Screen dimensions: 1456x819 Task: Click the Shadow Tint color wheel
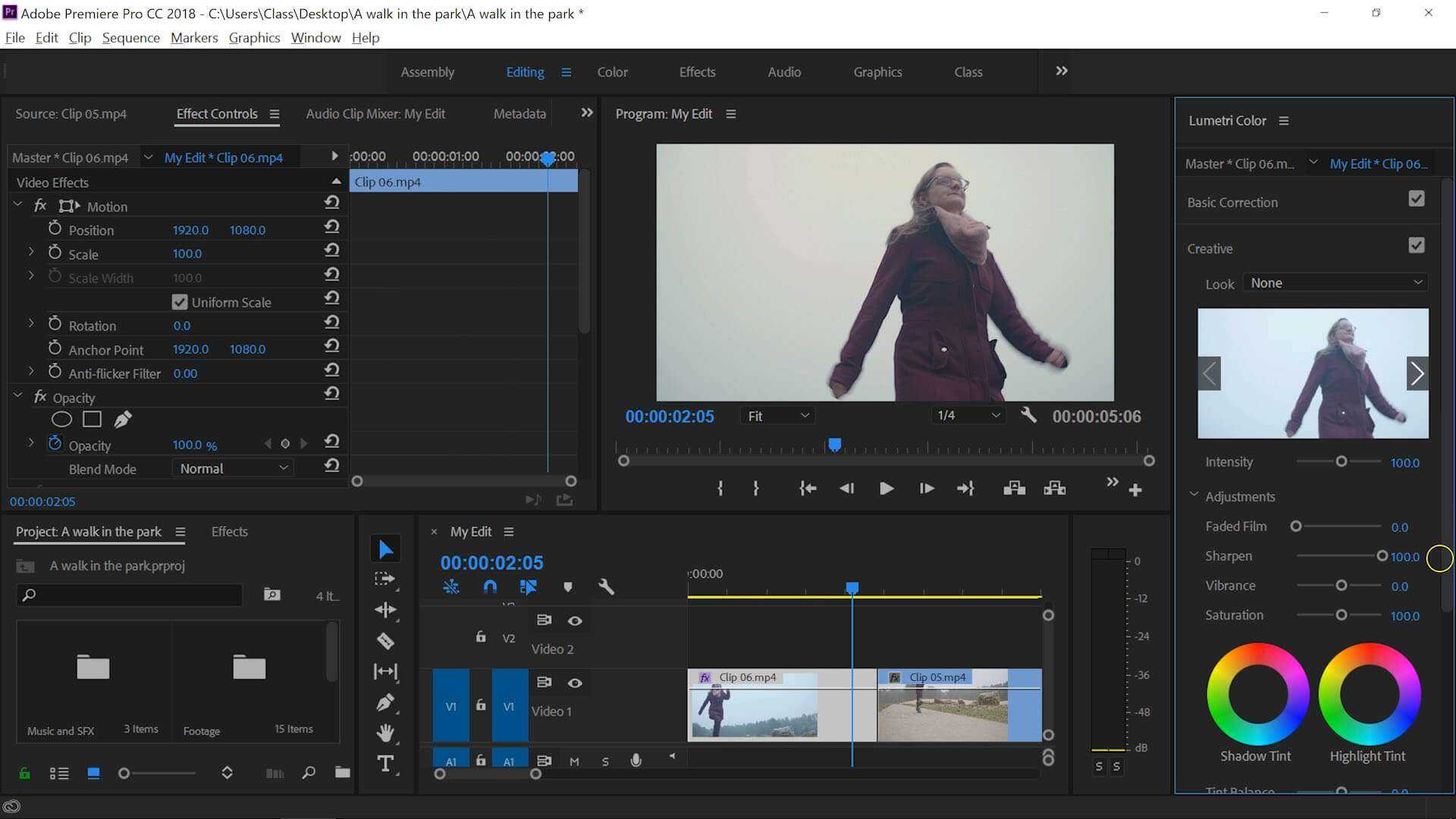tap(1257, 694)
